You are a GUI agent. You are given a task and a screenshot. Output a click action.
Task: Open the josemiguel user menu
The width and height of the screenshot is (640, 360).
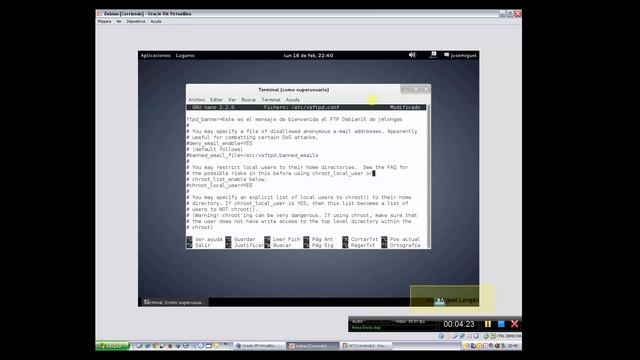pyautogui.click(x=460, y=56)
